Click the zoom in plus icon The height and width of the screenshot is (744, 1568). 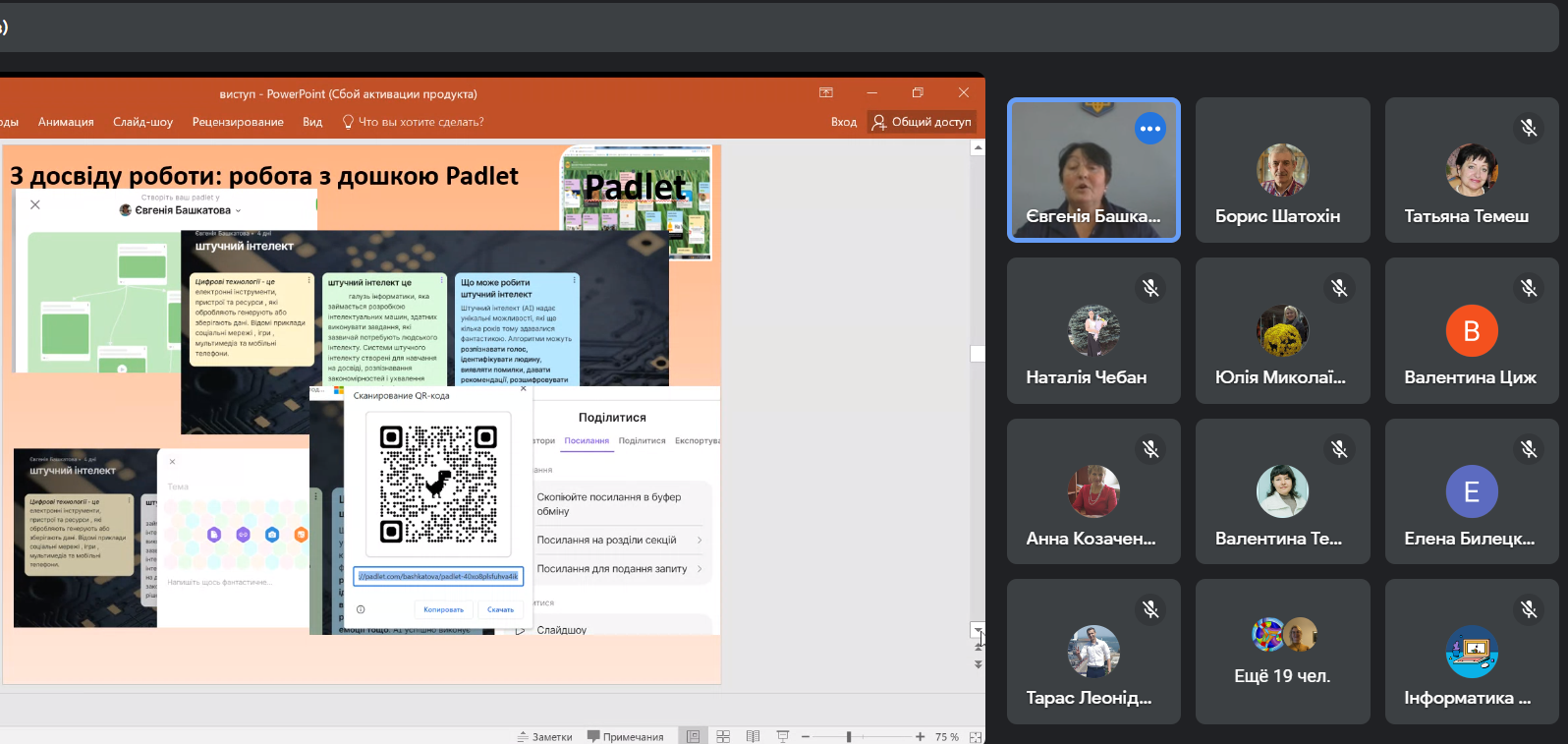(x=920, y=736)
